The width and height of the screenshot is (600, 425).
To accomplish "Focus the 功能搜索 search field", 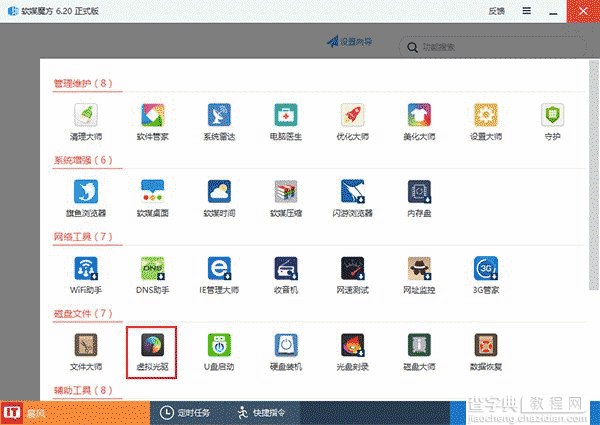I will click(492, 47).
